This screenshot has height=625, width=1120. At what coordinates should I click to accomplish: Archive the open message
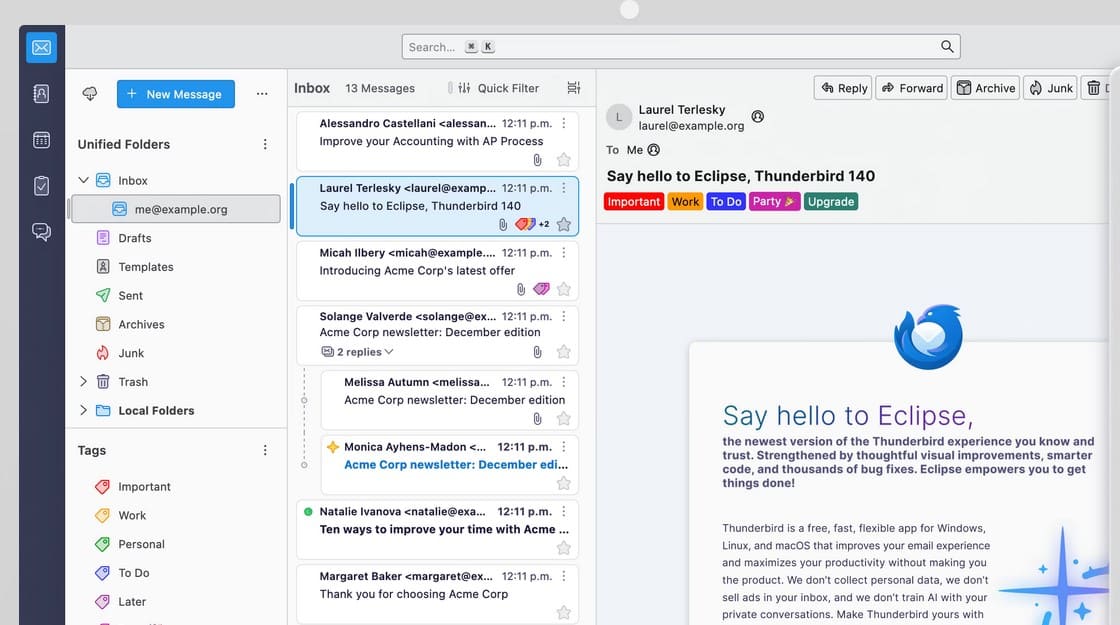tap(985, 88)
